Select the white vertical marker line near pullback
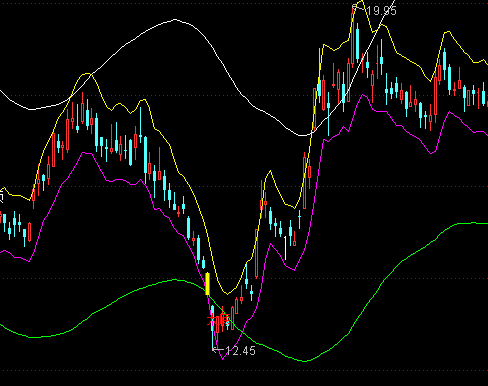Screen dimensions: 488x386 (x=285, y=248)
